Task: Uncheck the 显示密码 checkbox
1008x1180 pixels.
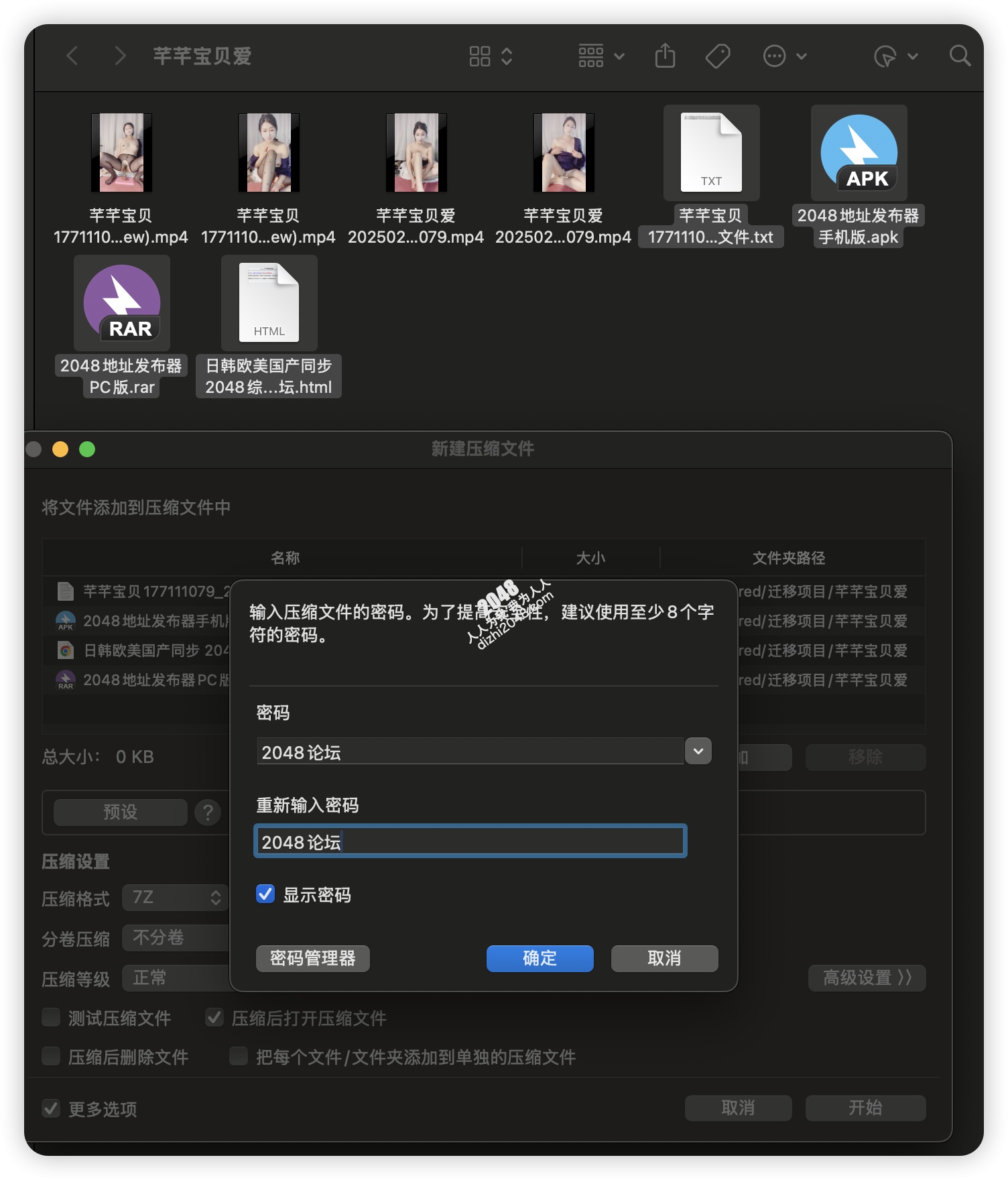Action: pyautogui.click(x=265, y=894)
